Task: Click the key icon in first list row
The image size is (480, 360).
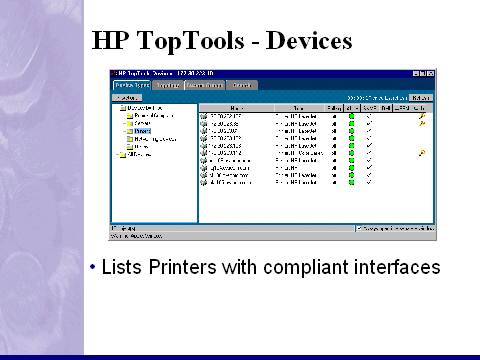Action: pos(422,116)
